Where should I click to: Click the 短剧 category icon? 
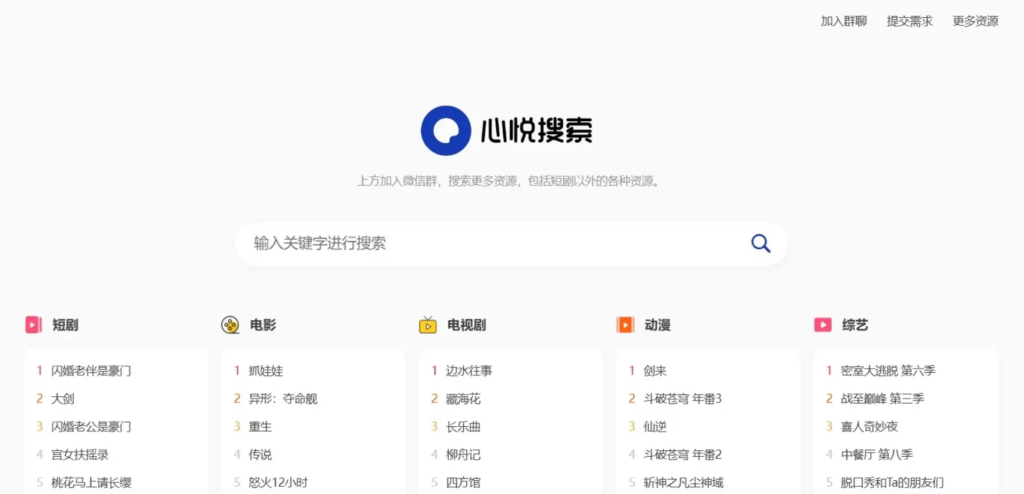pyautogui.click(x=33, y=325)
